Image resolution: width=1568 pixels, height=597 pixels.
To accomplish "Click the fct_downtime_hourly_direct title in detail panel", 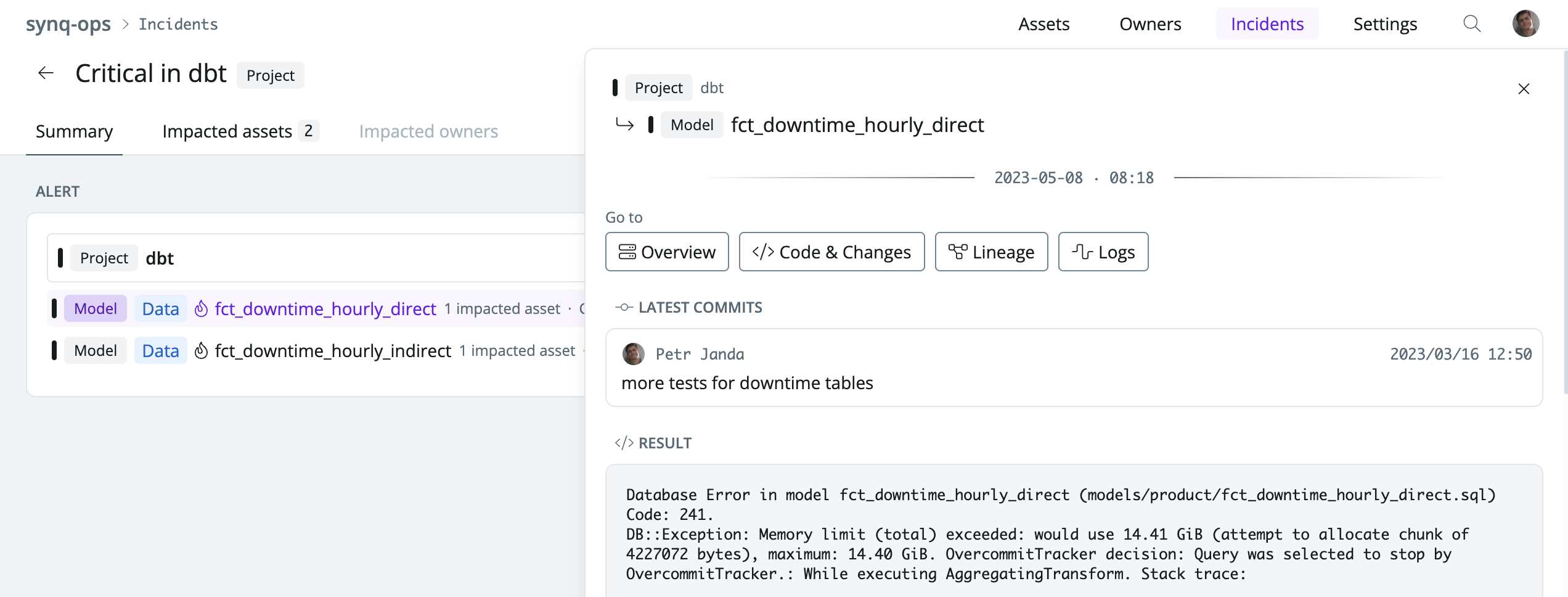I will [x=857, y=125].
